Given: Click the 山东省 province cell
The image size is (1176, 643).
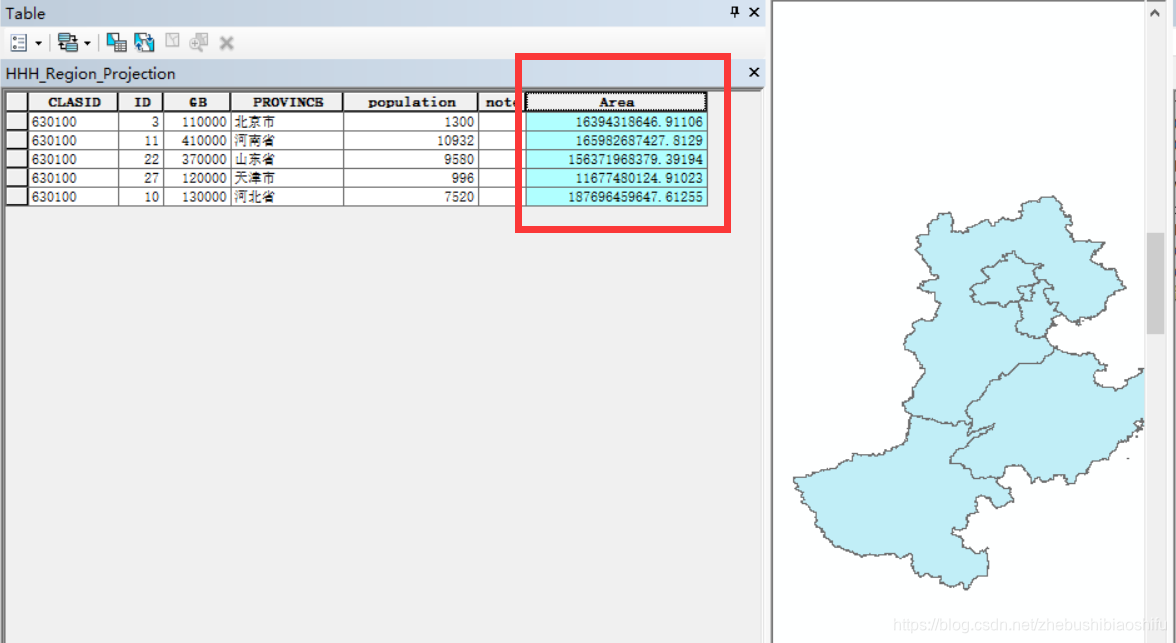Looking at the screenshot, I should [x=287, y=159].
